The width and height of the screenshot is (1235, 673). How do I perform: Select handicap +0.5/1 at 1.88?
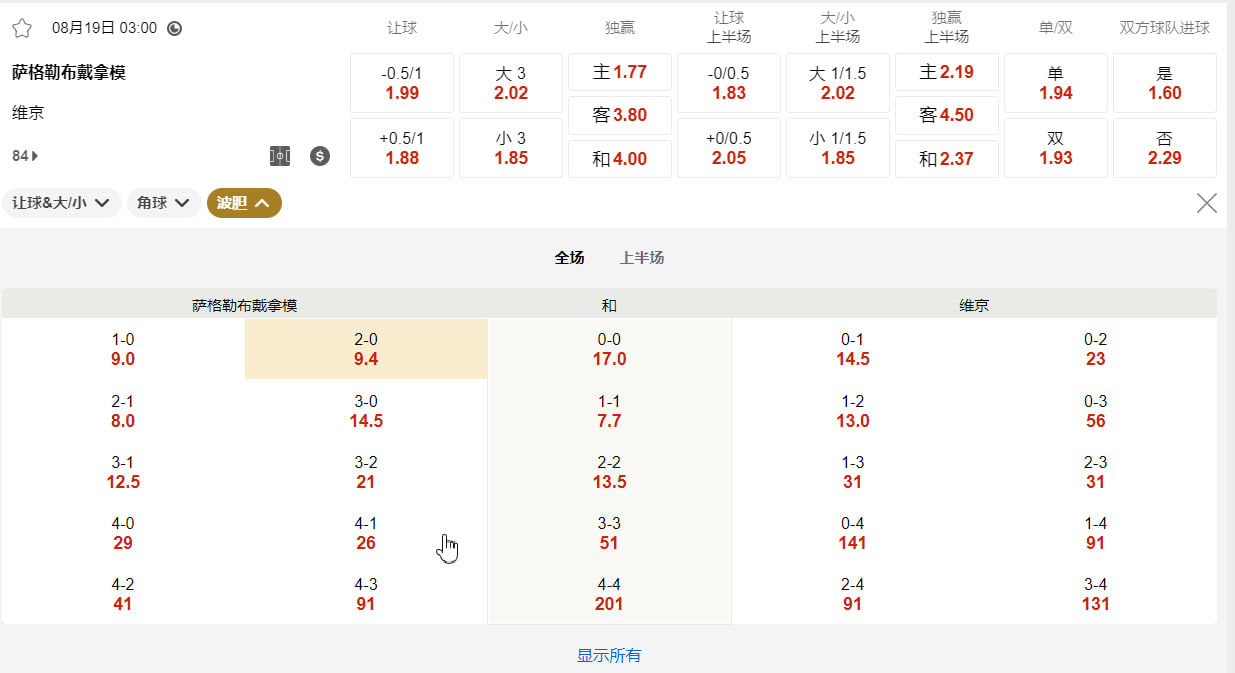402,148
